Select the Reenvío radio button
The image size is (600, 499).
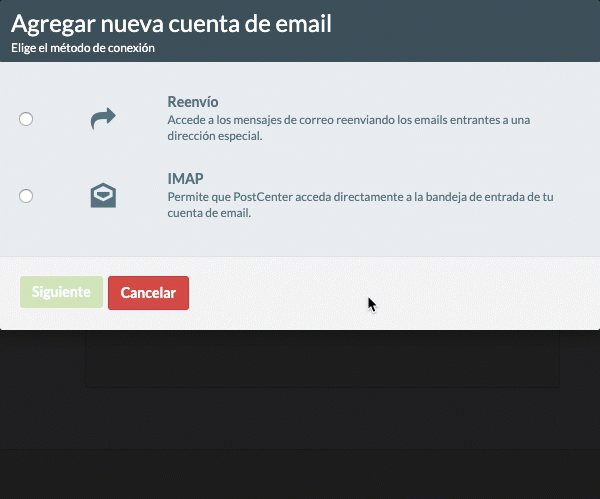26,119
